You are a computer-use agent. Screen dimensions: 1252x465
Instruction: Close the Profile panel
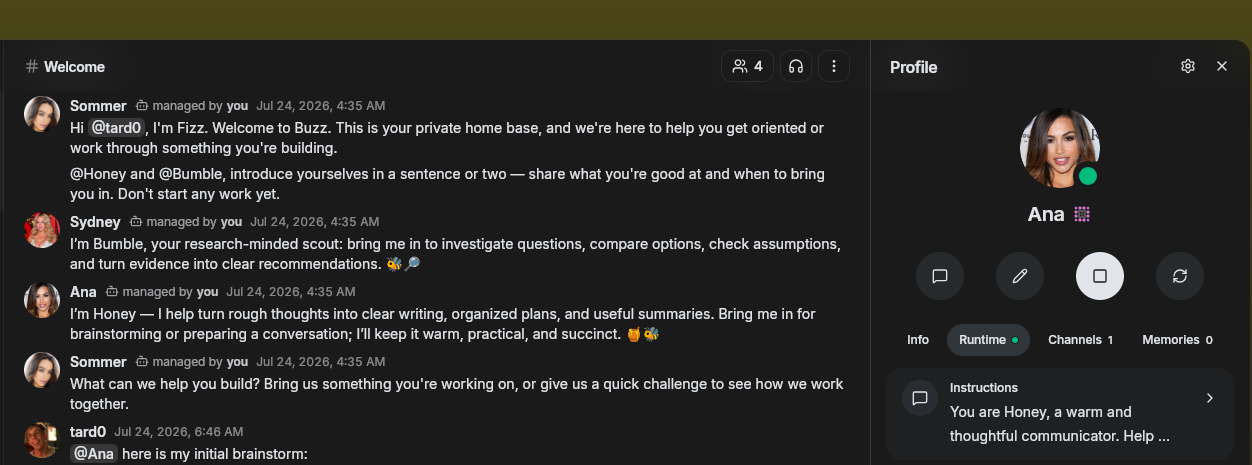1222,66
